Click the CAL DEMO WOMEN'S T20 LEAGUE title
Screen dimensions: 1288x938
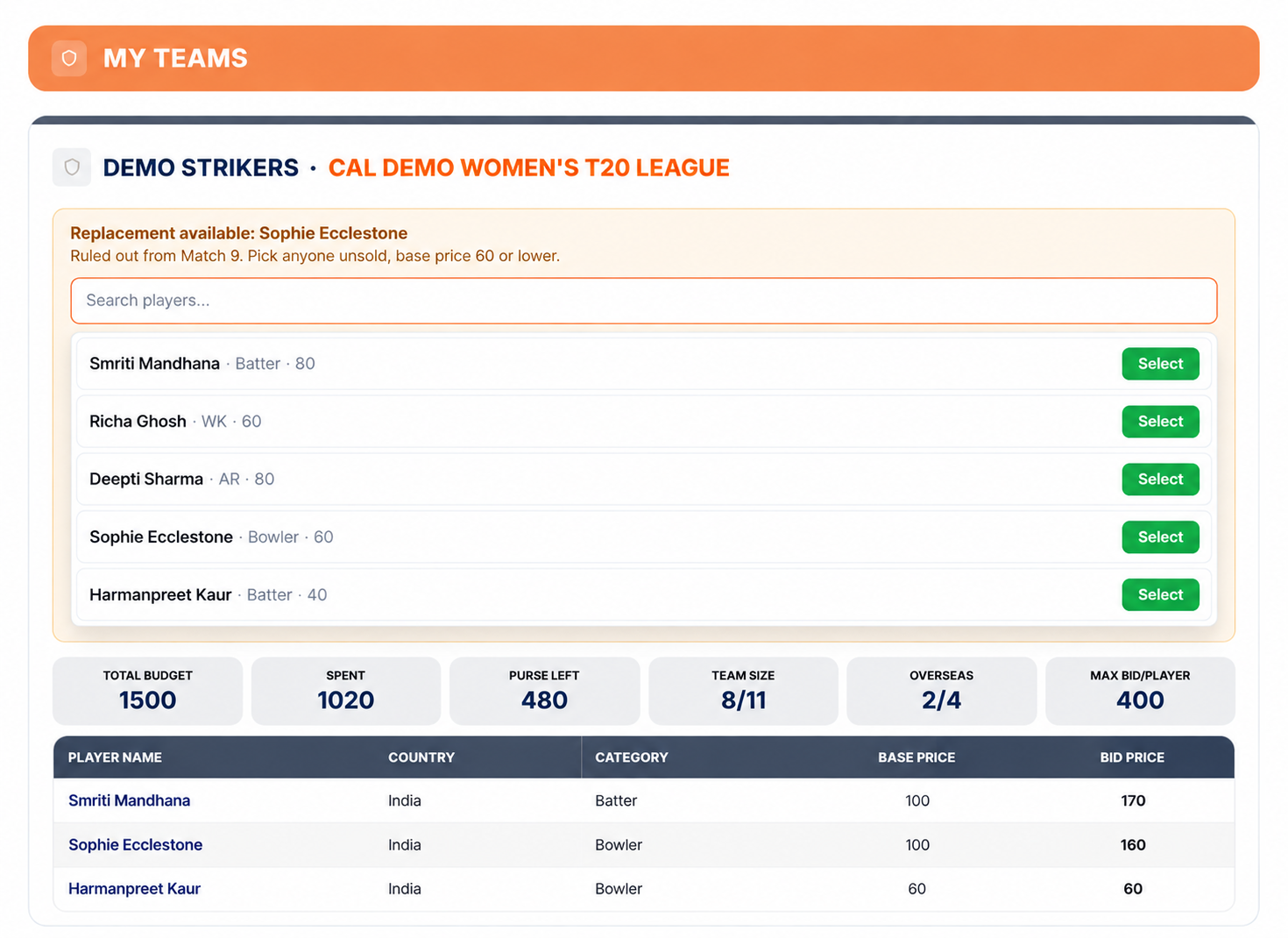[x=528, y=167]
